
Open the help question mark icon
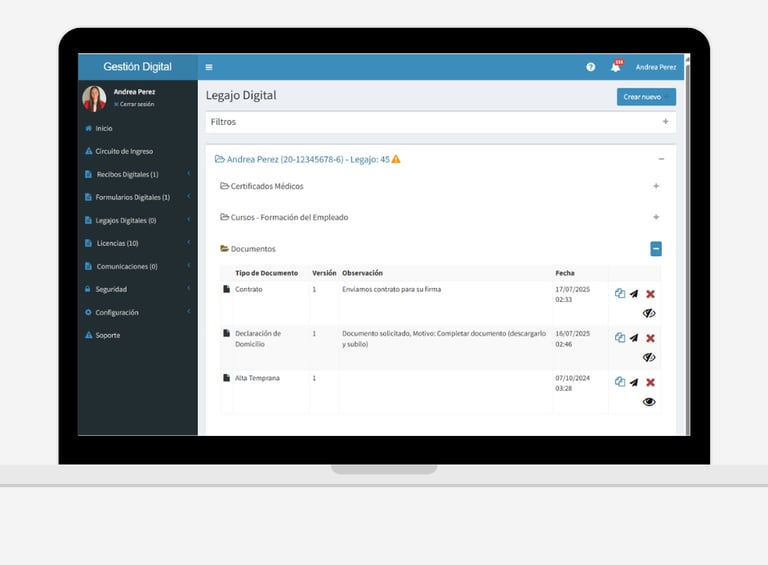click(591, 67)
